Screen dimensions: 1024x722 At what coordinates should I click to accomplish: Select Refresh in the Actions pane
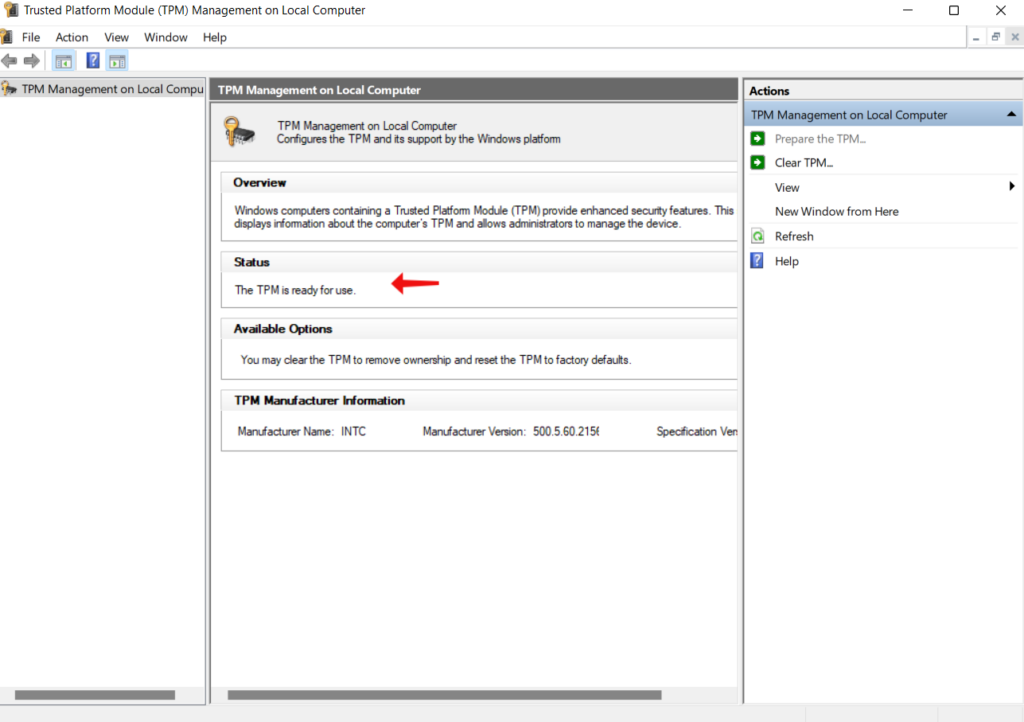795,235
